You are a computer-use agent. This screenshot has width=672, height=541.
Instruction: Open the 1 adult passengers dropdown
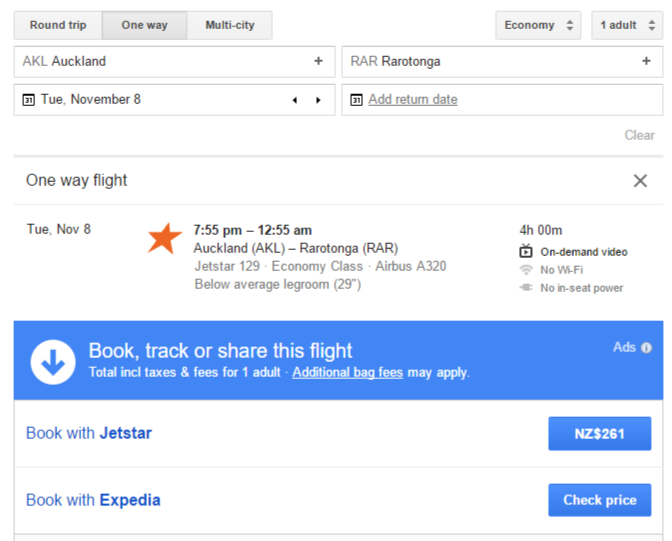pyautogui.click(x=627, y=25)
